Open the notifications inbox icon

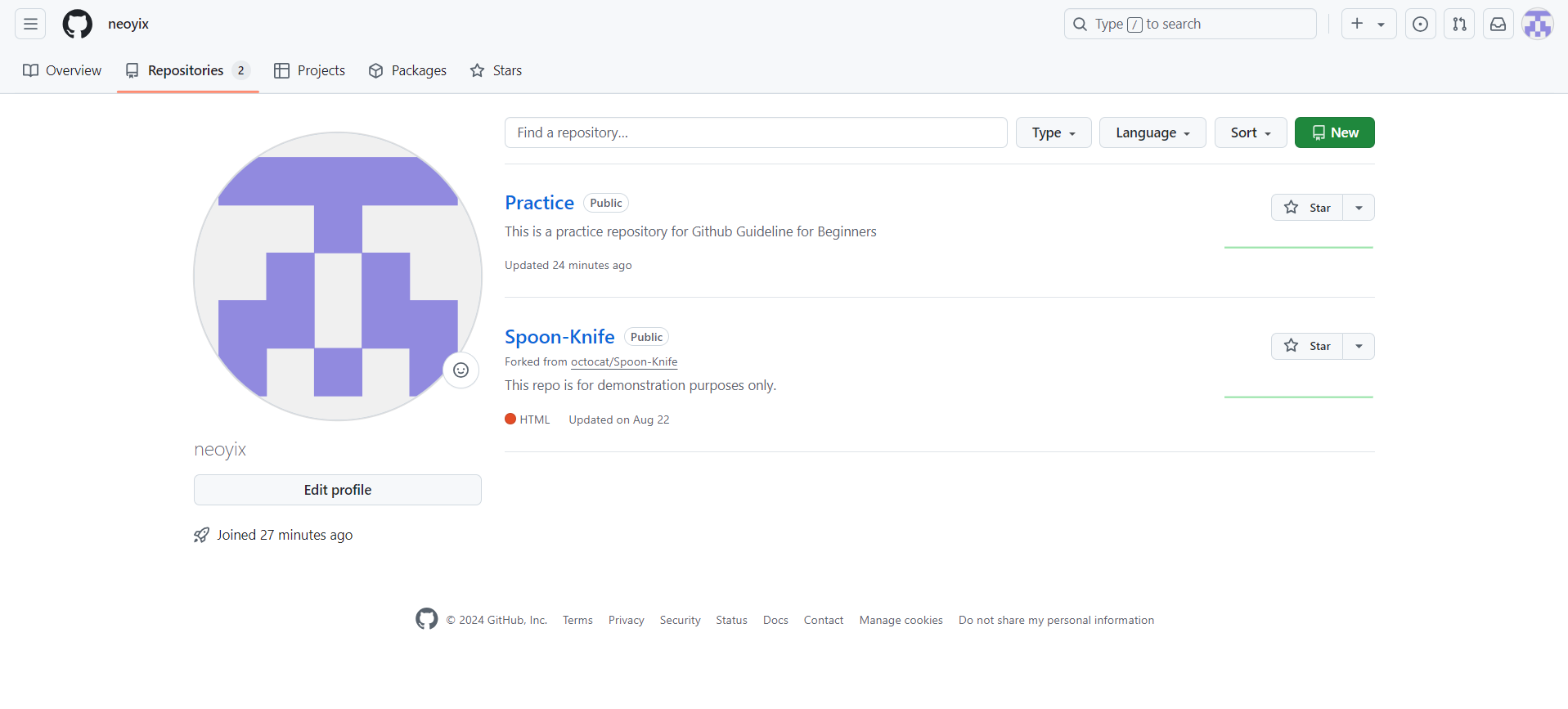click(x=1498, y=24)
